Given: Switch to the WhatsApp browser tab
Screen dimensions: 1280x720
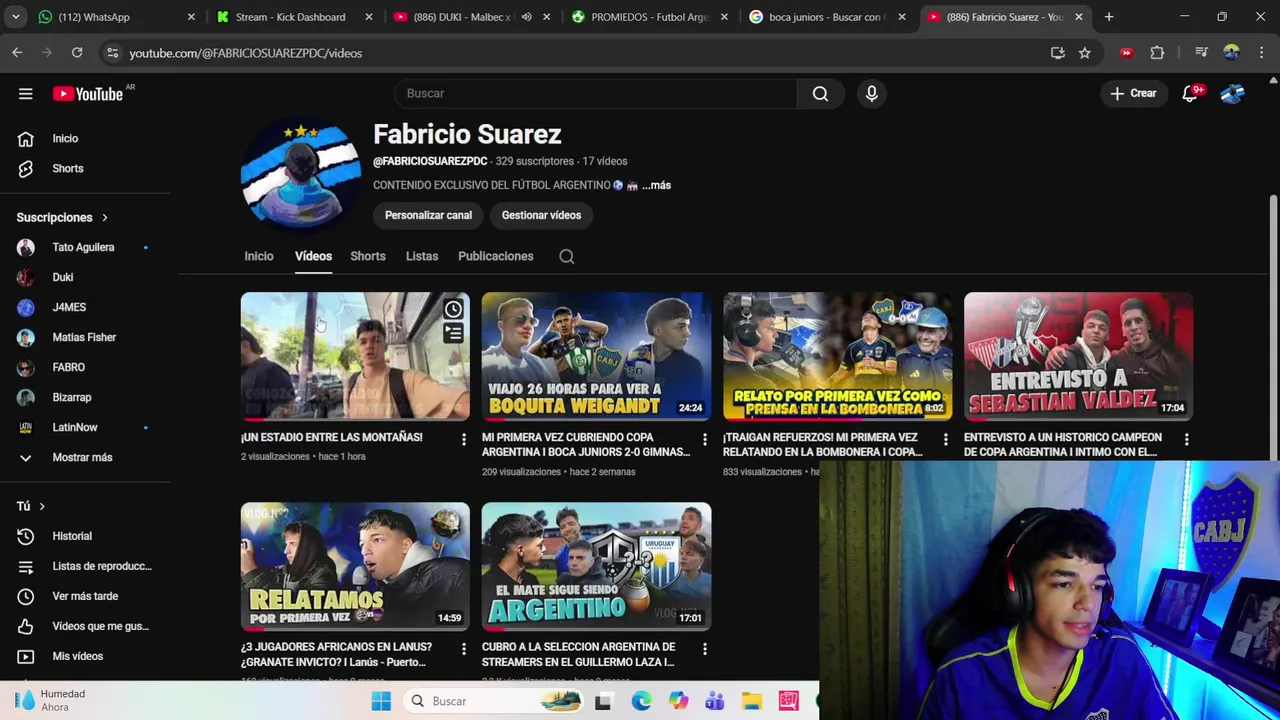Looking at the screenshot, I should pos(115,17).
